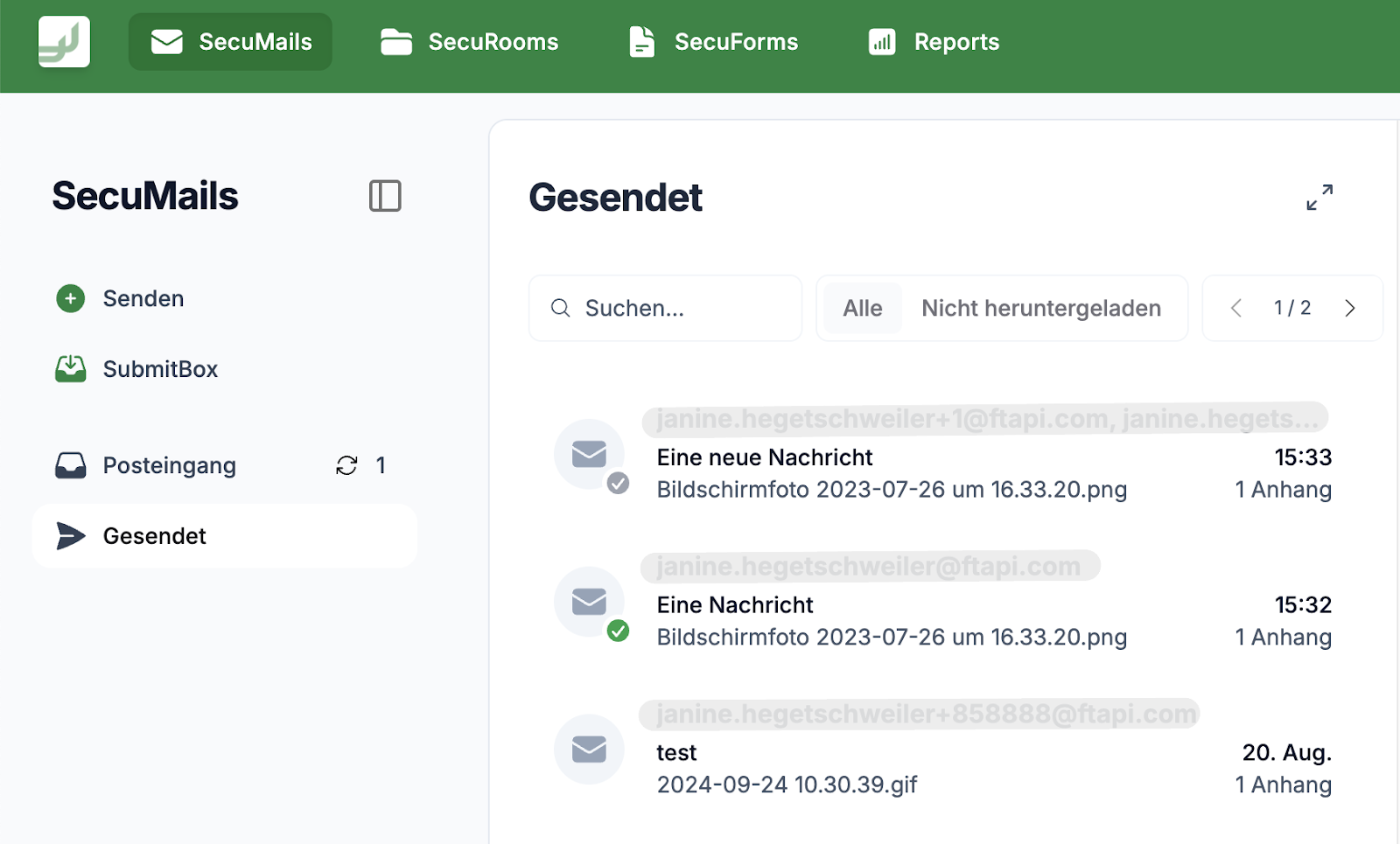Click the green plus Senden icon
This screenshot has width=1400, height=844.
(x=71, y=299)
